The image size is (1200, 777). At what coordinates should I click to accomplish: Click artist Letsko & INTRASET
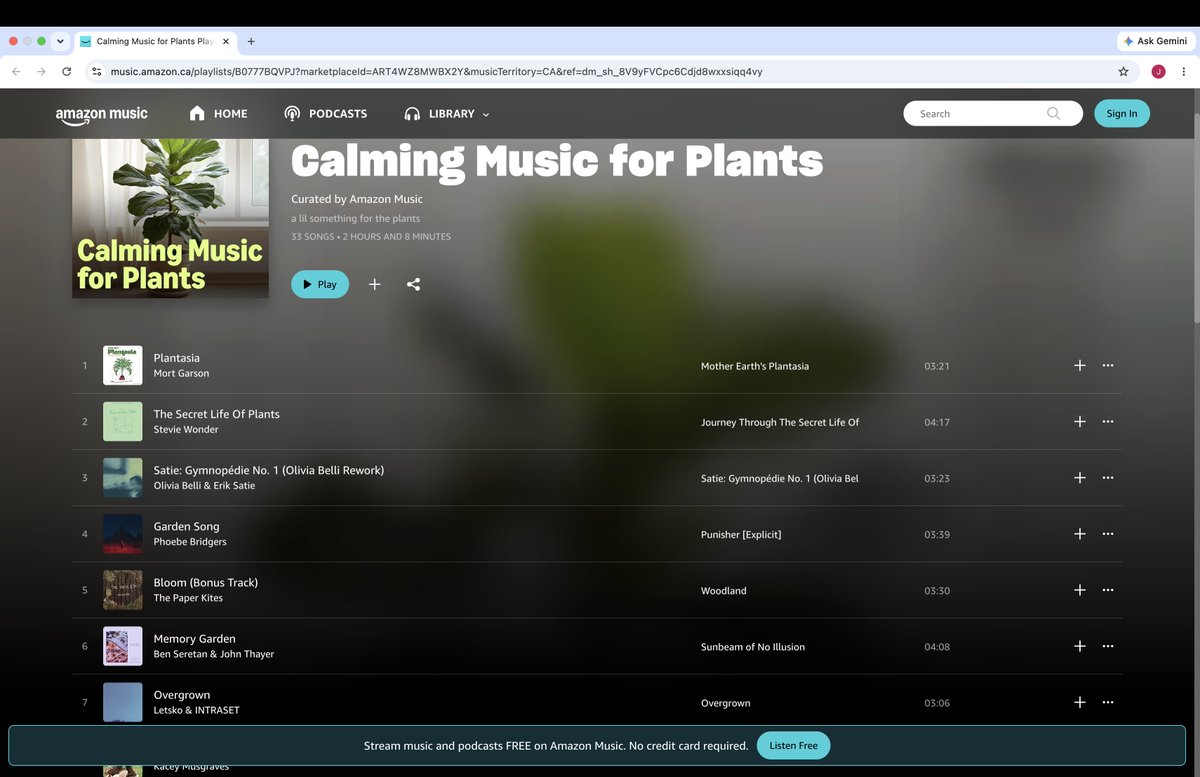click(197, 710)
